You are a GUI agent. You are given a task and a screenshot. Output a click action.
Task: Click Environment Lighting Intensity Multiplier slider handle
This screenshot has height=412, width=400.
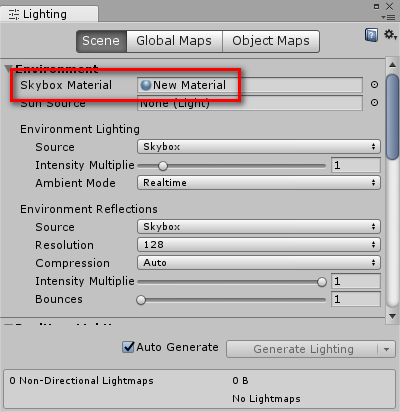coord(163,166)
